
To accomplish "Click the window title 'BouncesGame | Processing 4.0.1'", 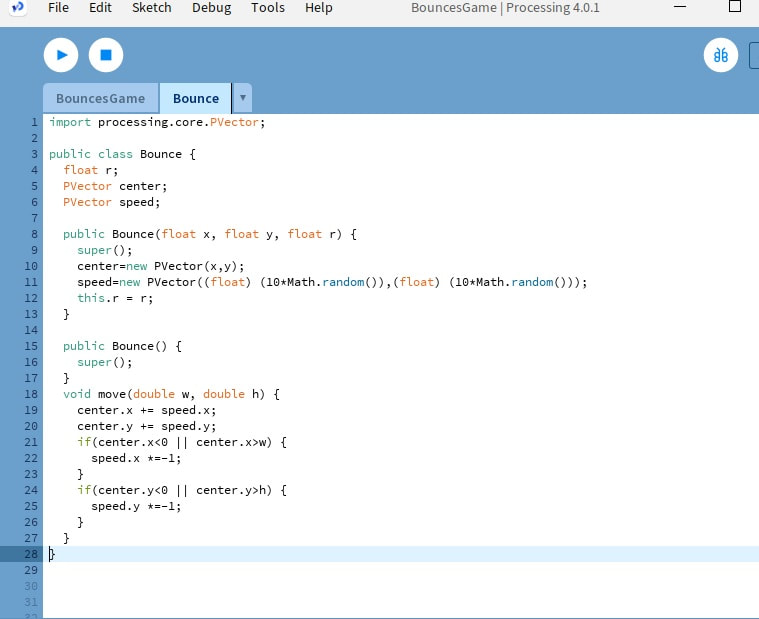I will pos(505,8).
